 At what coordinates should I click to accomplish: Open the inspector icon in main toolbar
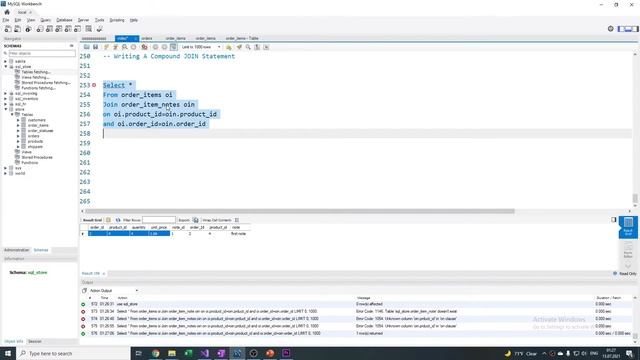click(x=28, y=29)
